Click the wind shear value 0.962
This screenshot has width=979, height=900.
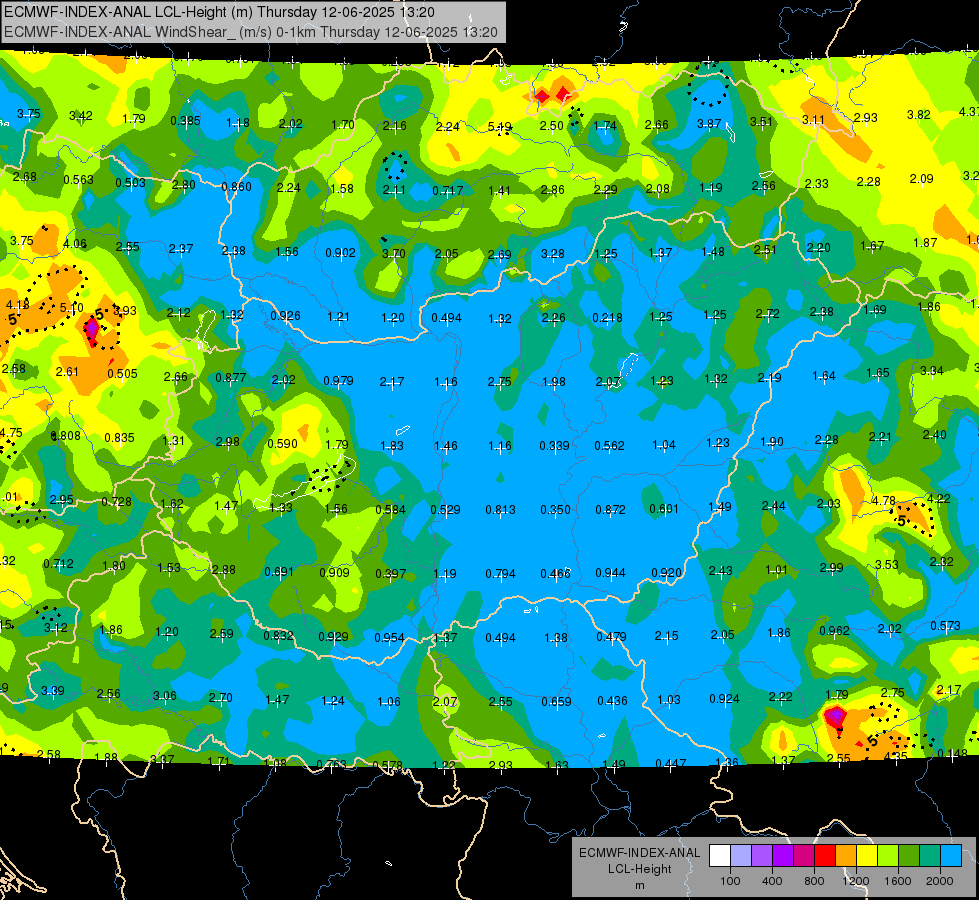(x=835, y=630)
